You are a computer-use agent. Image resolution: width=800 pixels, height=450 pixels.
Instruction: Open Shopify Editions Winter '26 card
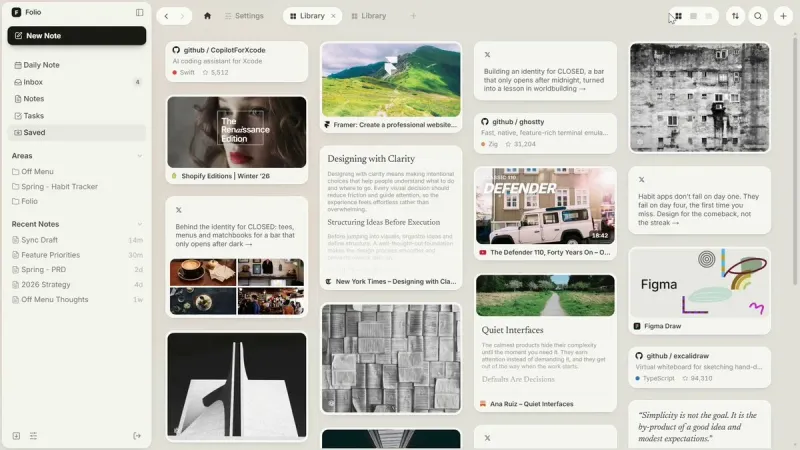tap(237, 139)
